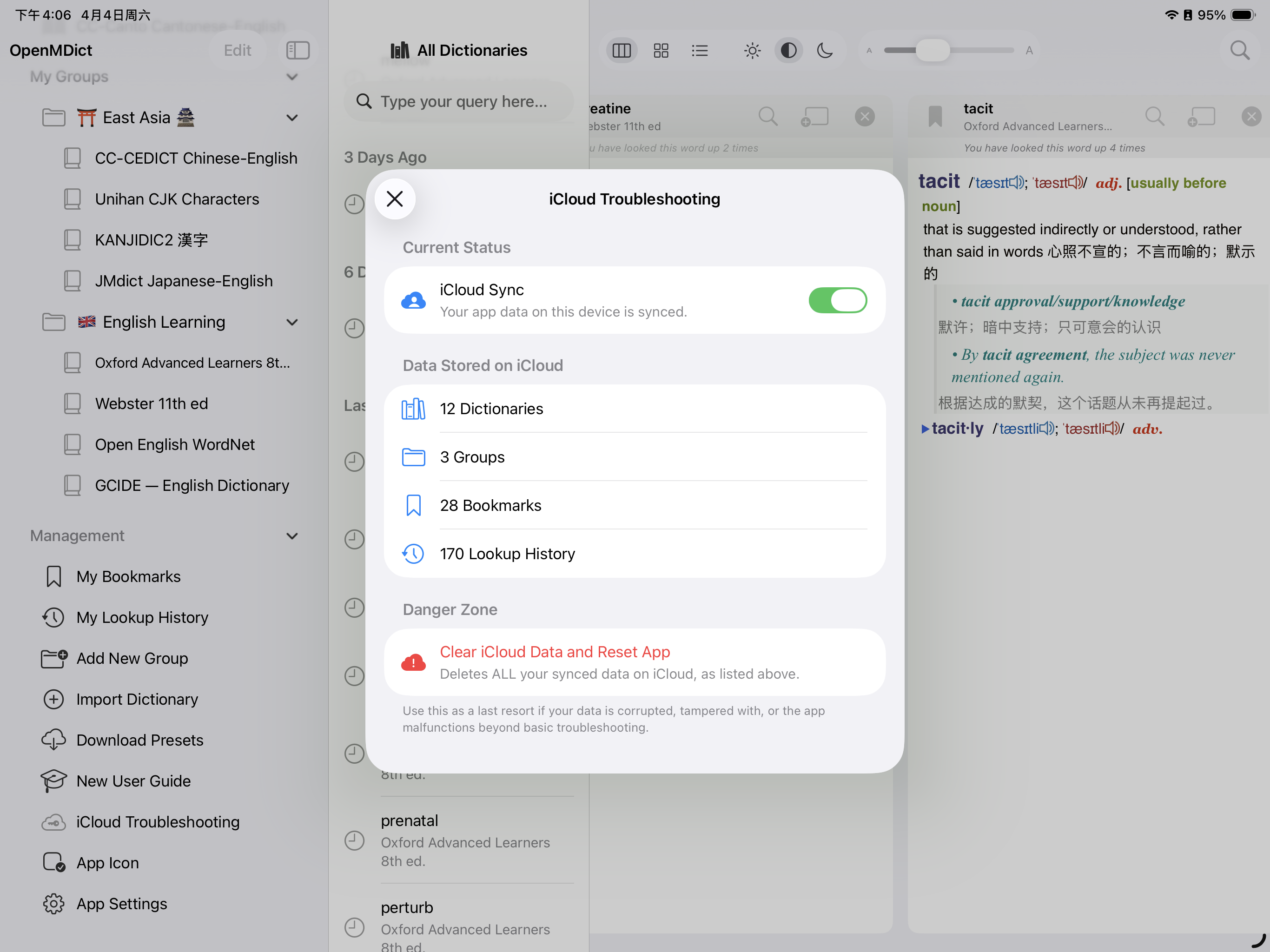Switch to light mode sun icon

pos(752,51)
